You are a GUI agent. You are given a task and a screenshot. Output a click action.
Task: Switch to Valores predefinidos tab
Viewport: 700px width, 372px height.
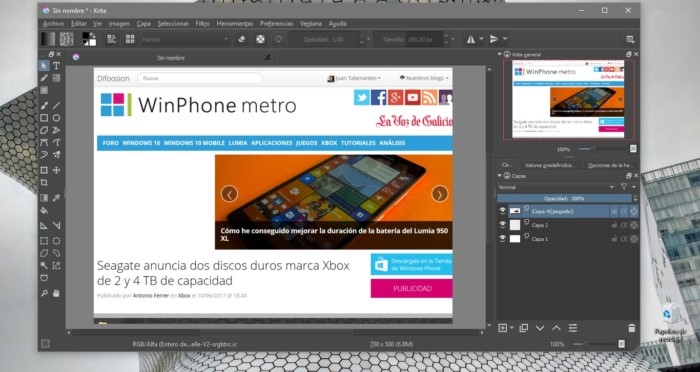click(x=550, y=165)
